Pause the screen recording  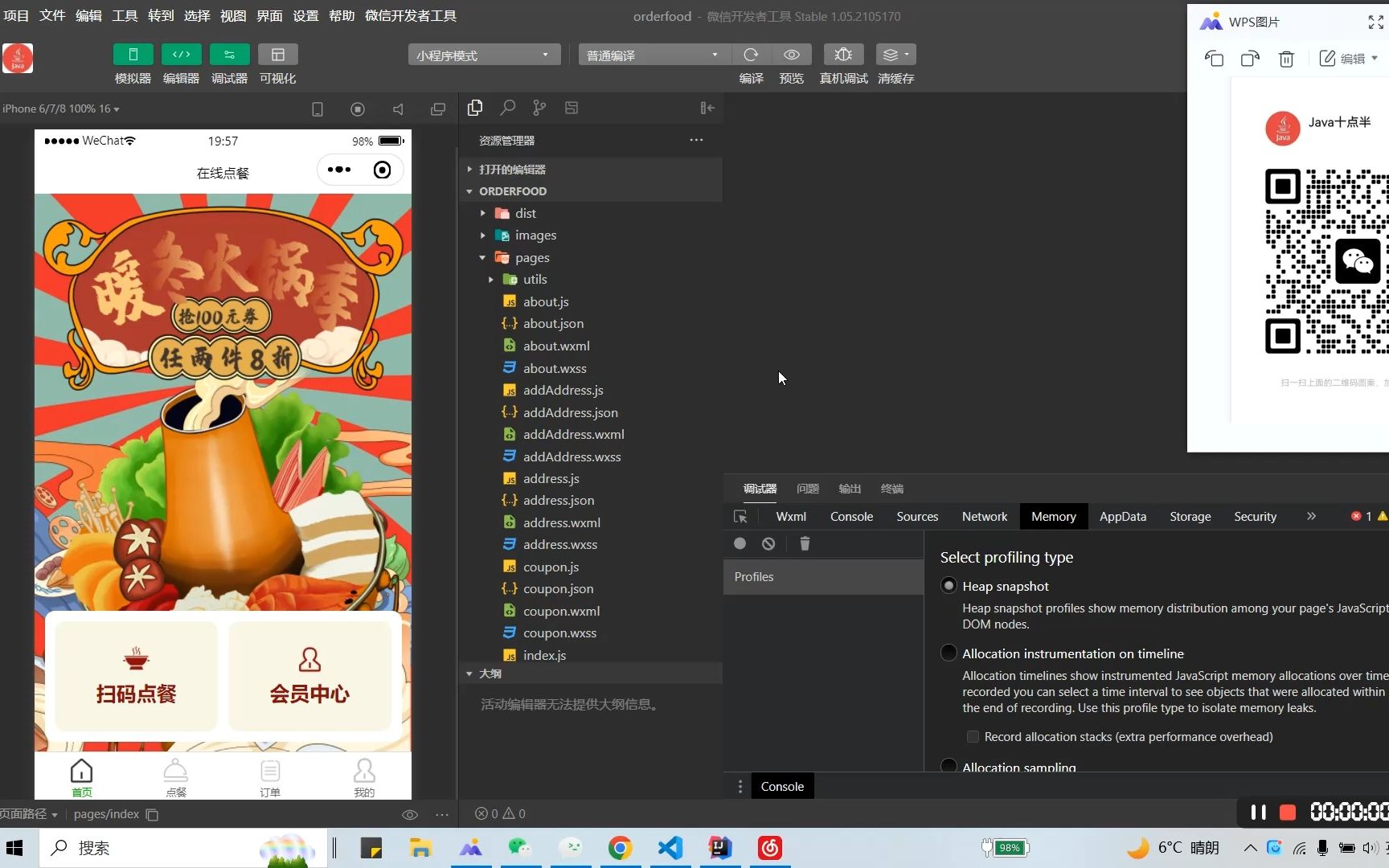click(x=1258, y=813)
